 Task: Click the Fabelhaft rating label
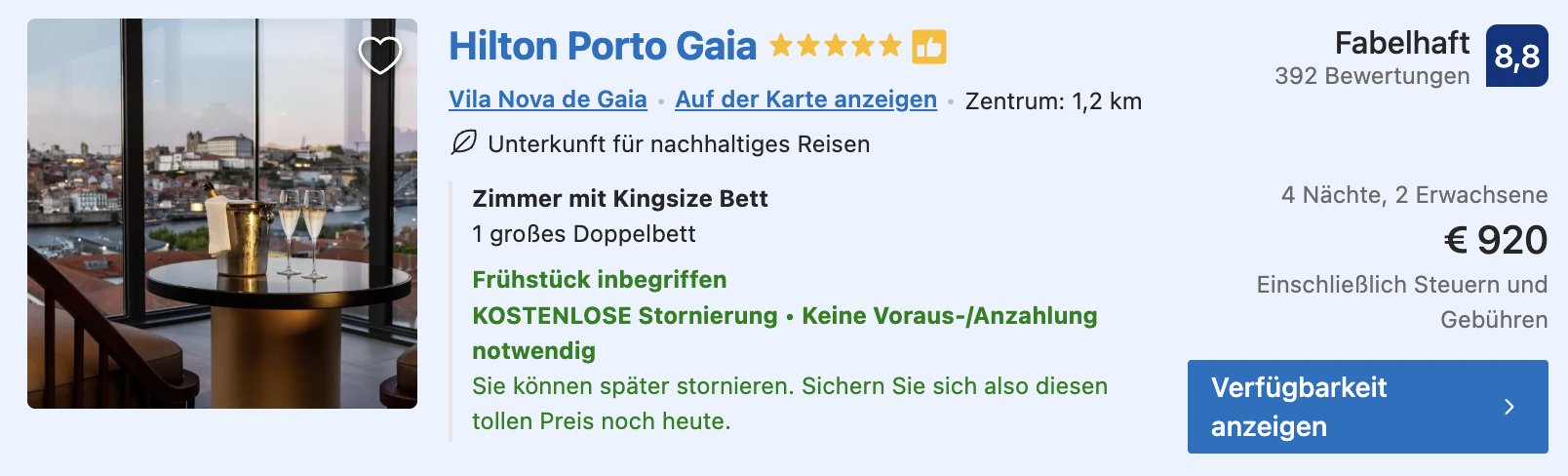pyautogui.click(x=1402, y=43)
